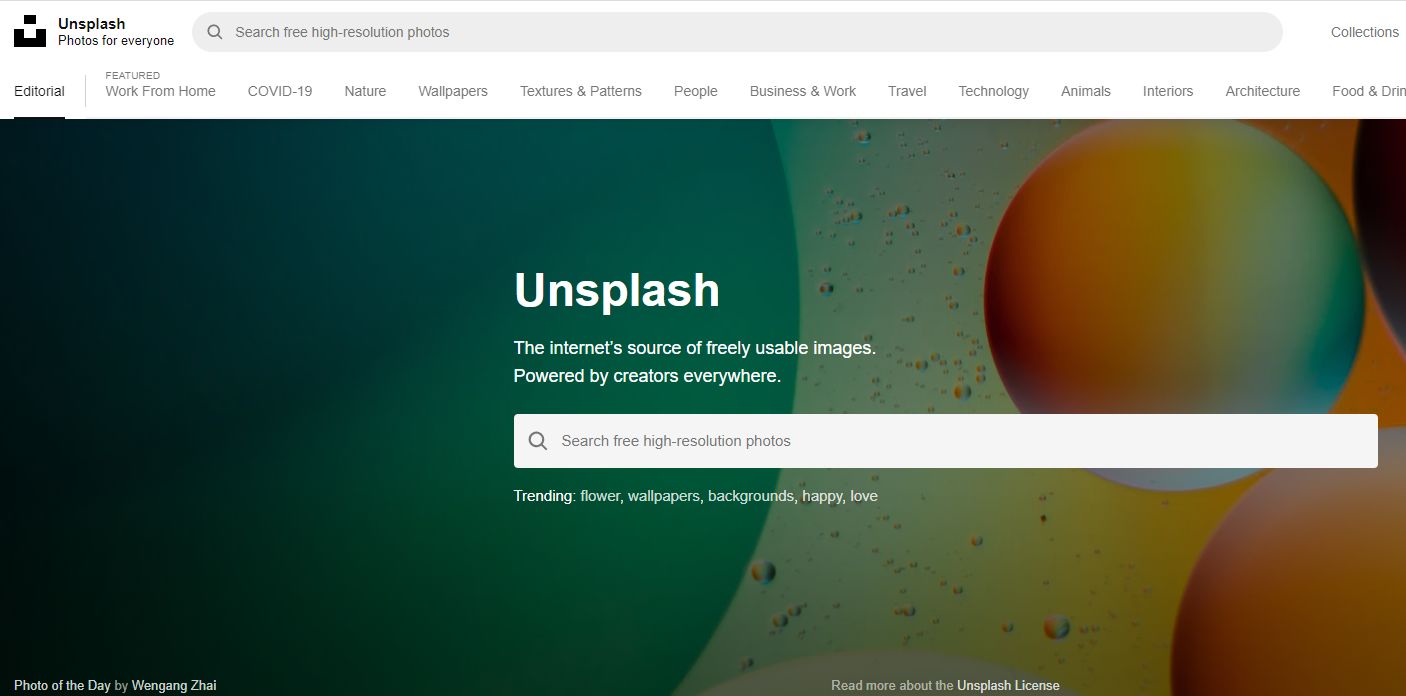This screenshot has height=696, width=1406.
Task: Open the People category
Action: (696, 91)
